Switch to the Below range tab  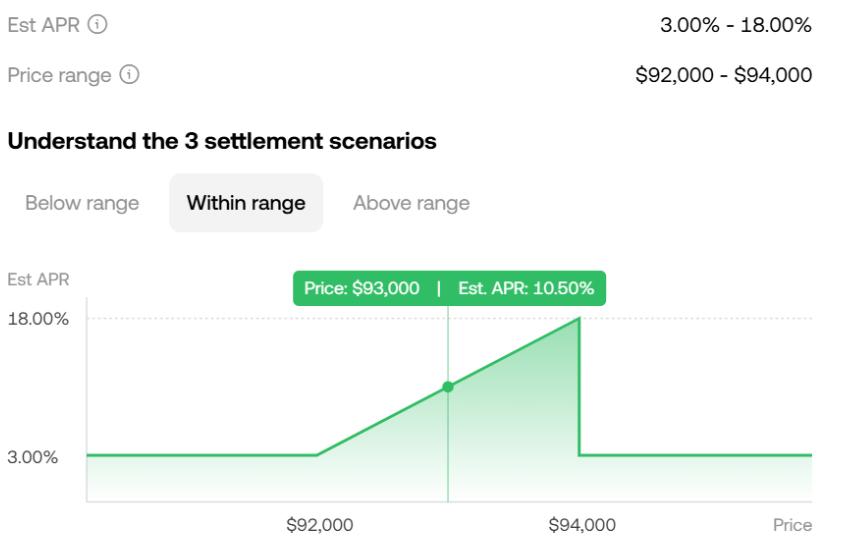pos(82,203)
